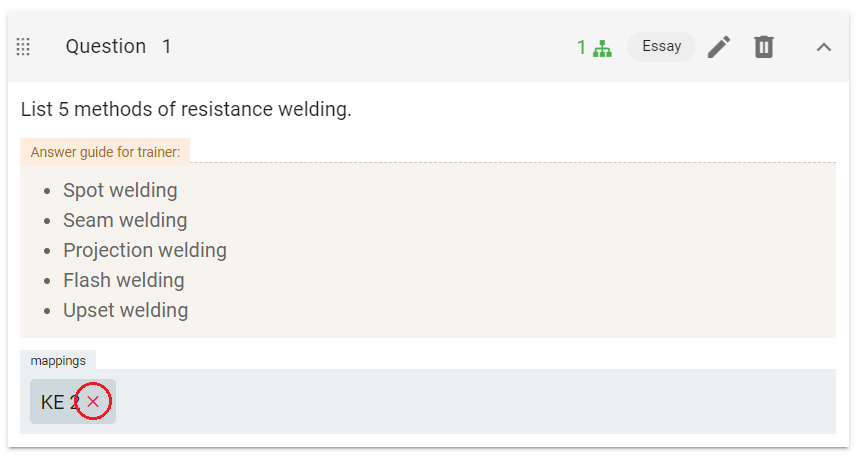Click the drag handle grid icon
The width and height of the screenshot is (858, 463).
point(23,47)
